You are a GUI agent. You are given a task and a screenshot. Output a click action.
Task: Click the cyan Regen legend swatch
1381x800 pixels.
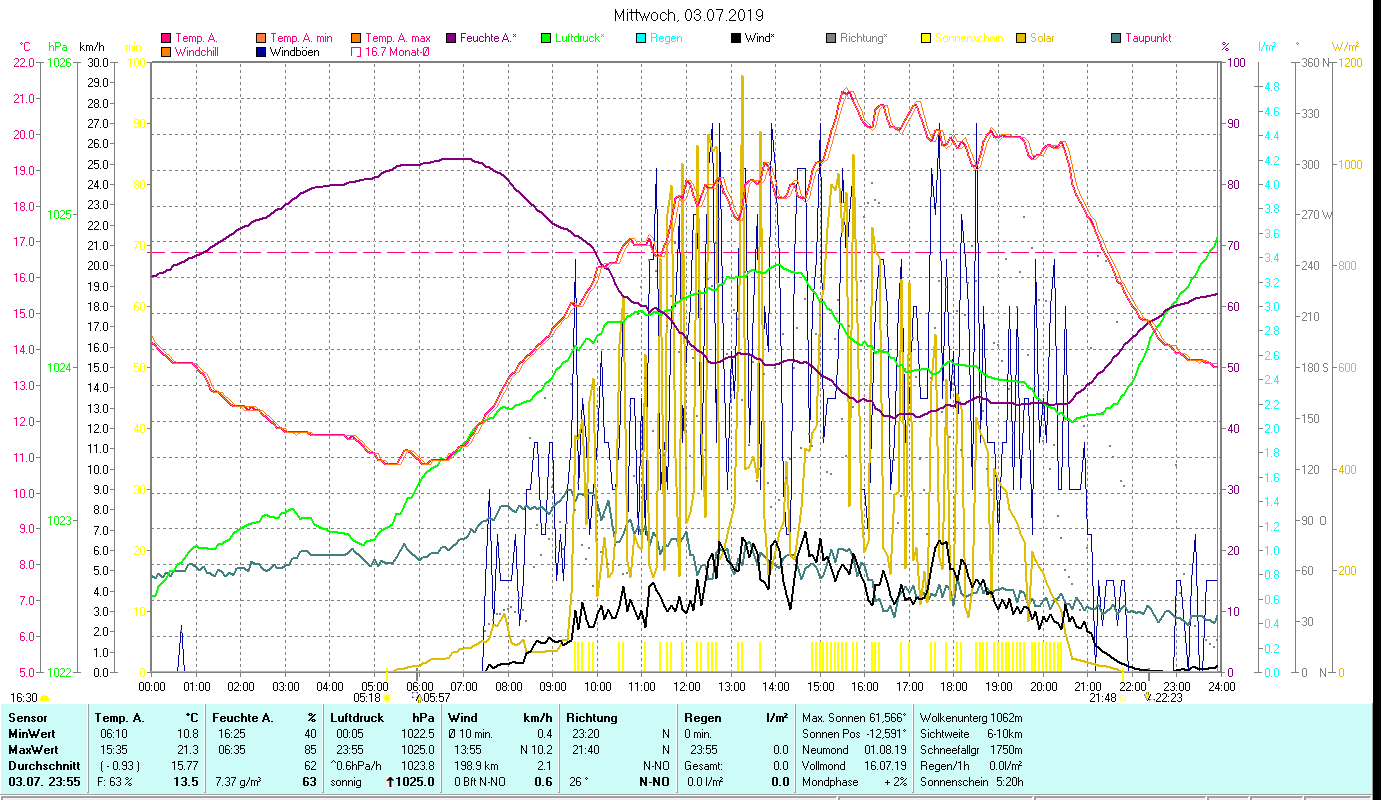click(641, 39)
